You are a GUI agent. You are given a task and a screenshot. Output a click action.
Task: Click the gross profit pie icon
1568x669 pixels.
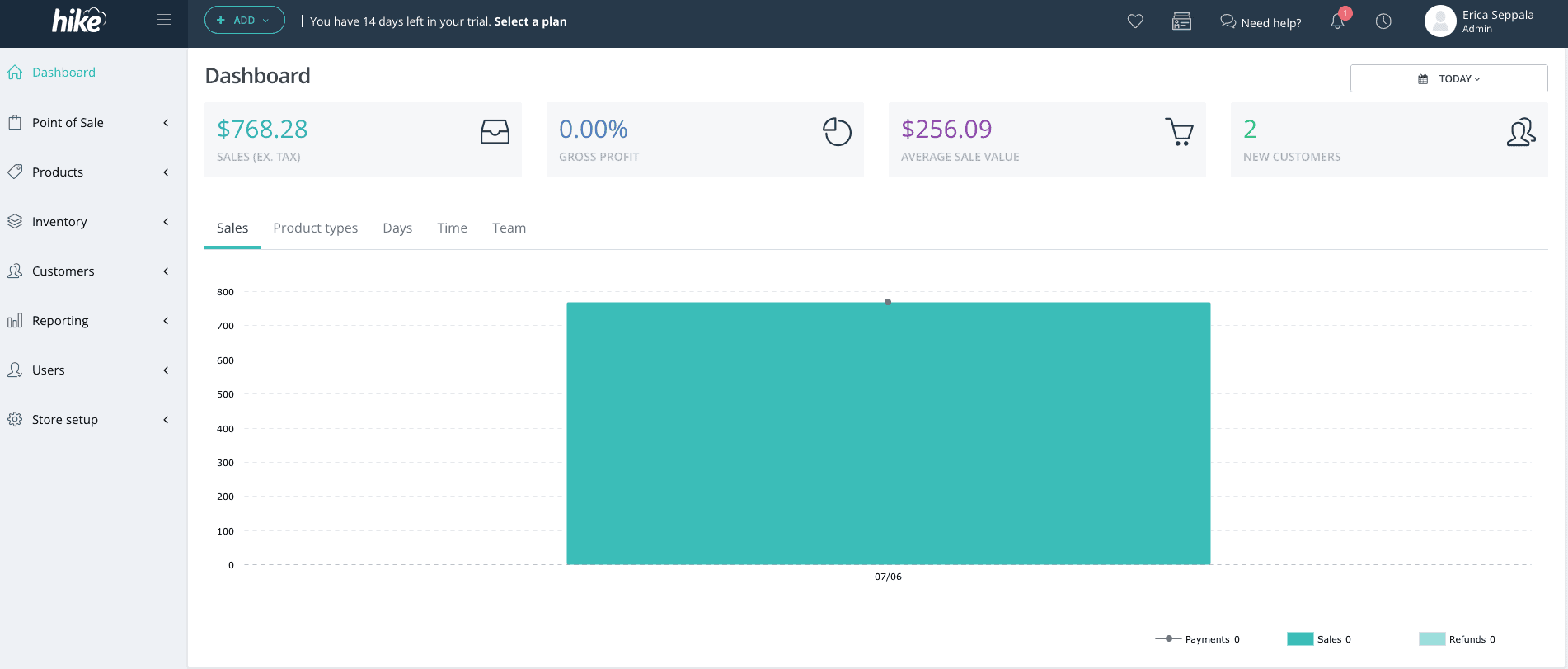[x=837, y=132]
